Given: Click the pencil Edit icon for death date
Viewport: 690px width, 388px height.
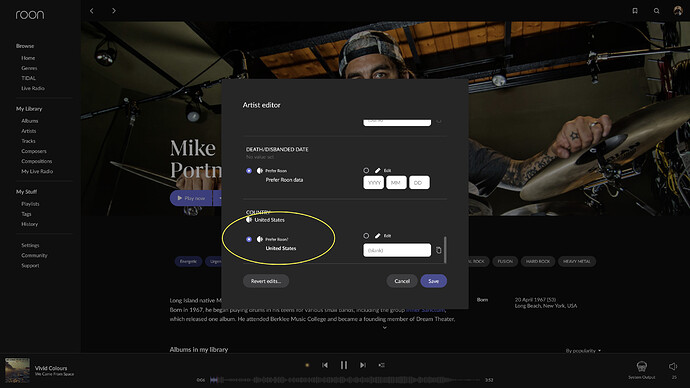Looking at the screenshot, I should pyautogui.click(x=378, y=170).
